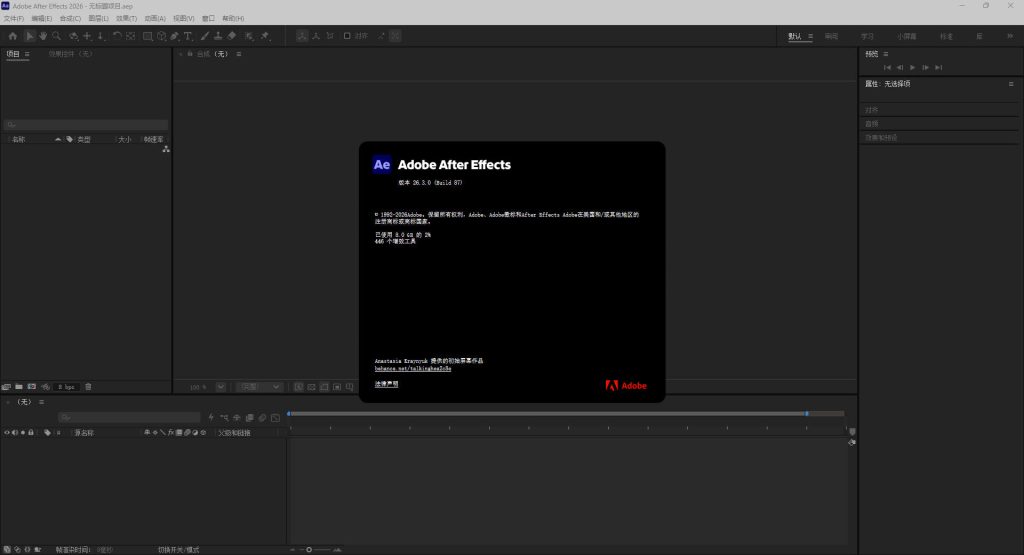The height and width of the screenshot is (555, 1024).
Task: Click 切换开关/模式 at timeline bottom
Action: [178, 550]
